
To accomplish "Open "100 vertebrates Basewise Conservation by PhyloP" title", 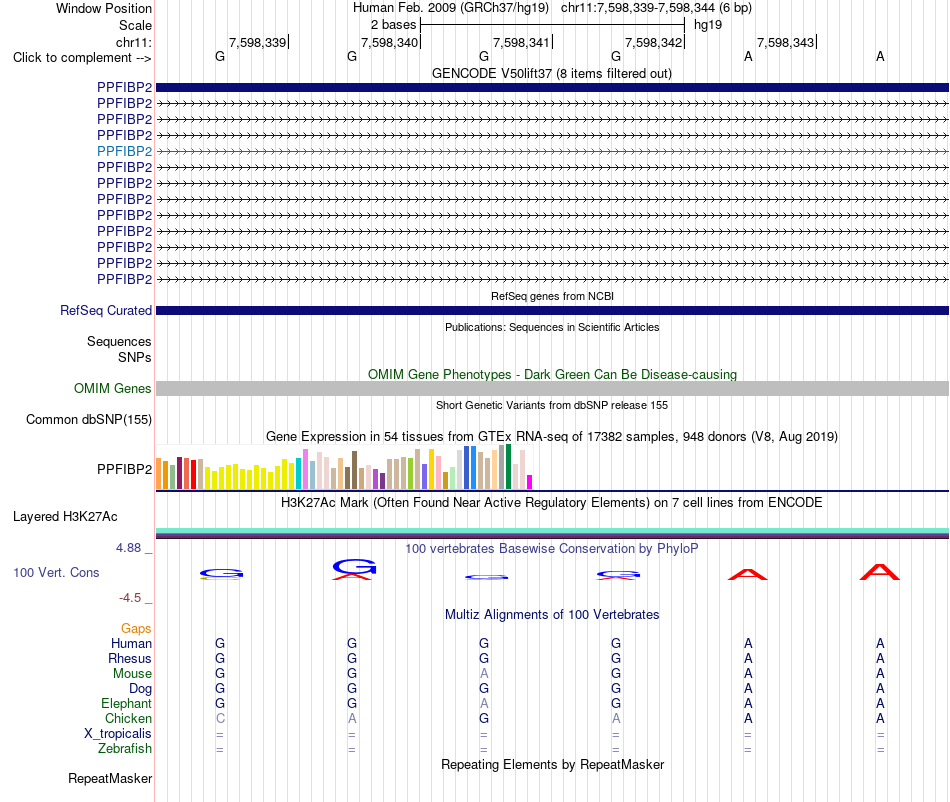I will click(x=552, y=549).
